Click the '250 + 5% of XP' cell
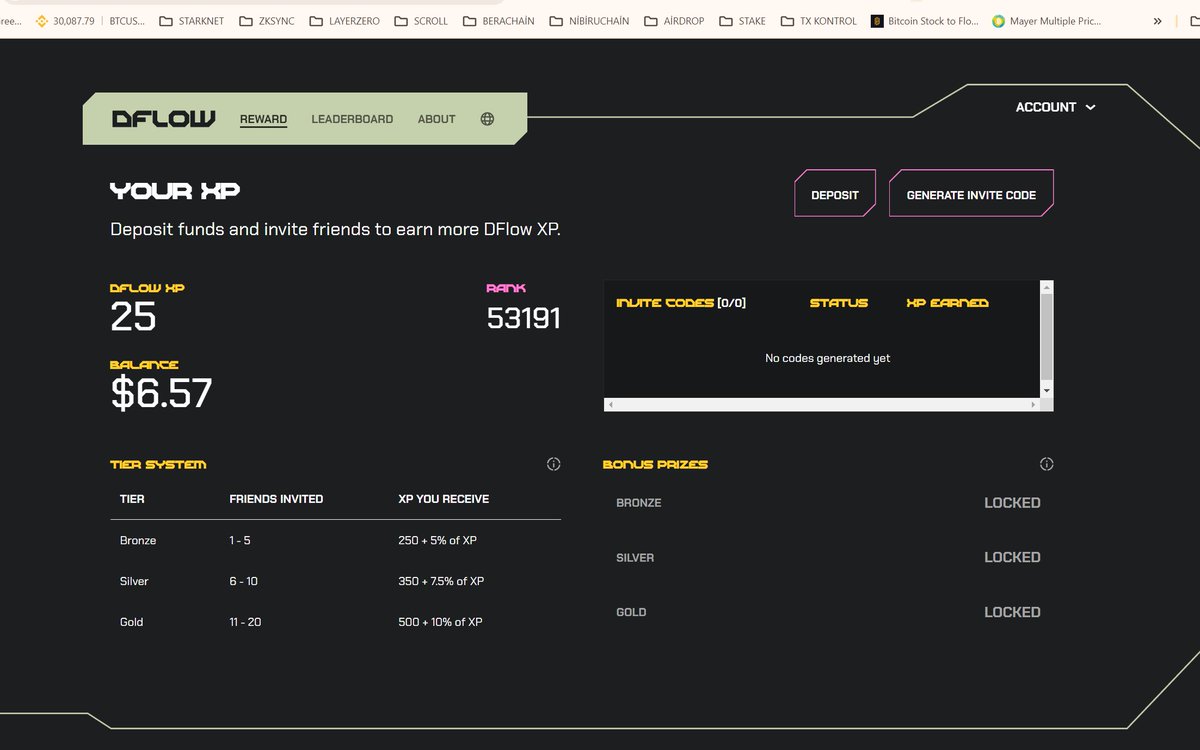The width and height of the screenshot is (1200, 750). (438, 540)
